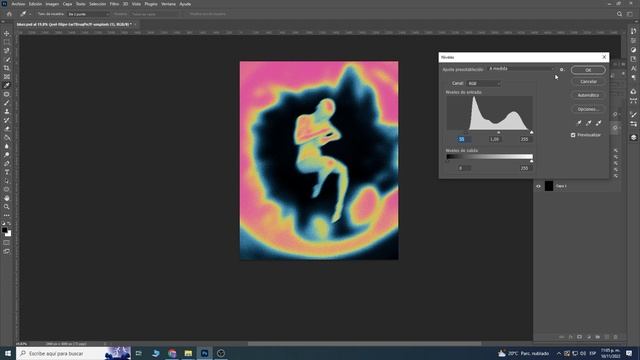Select the Spot Healing tool
The image size is (640, 360).
[7, 94]
